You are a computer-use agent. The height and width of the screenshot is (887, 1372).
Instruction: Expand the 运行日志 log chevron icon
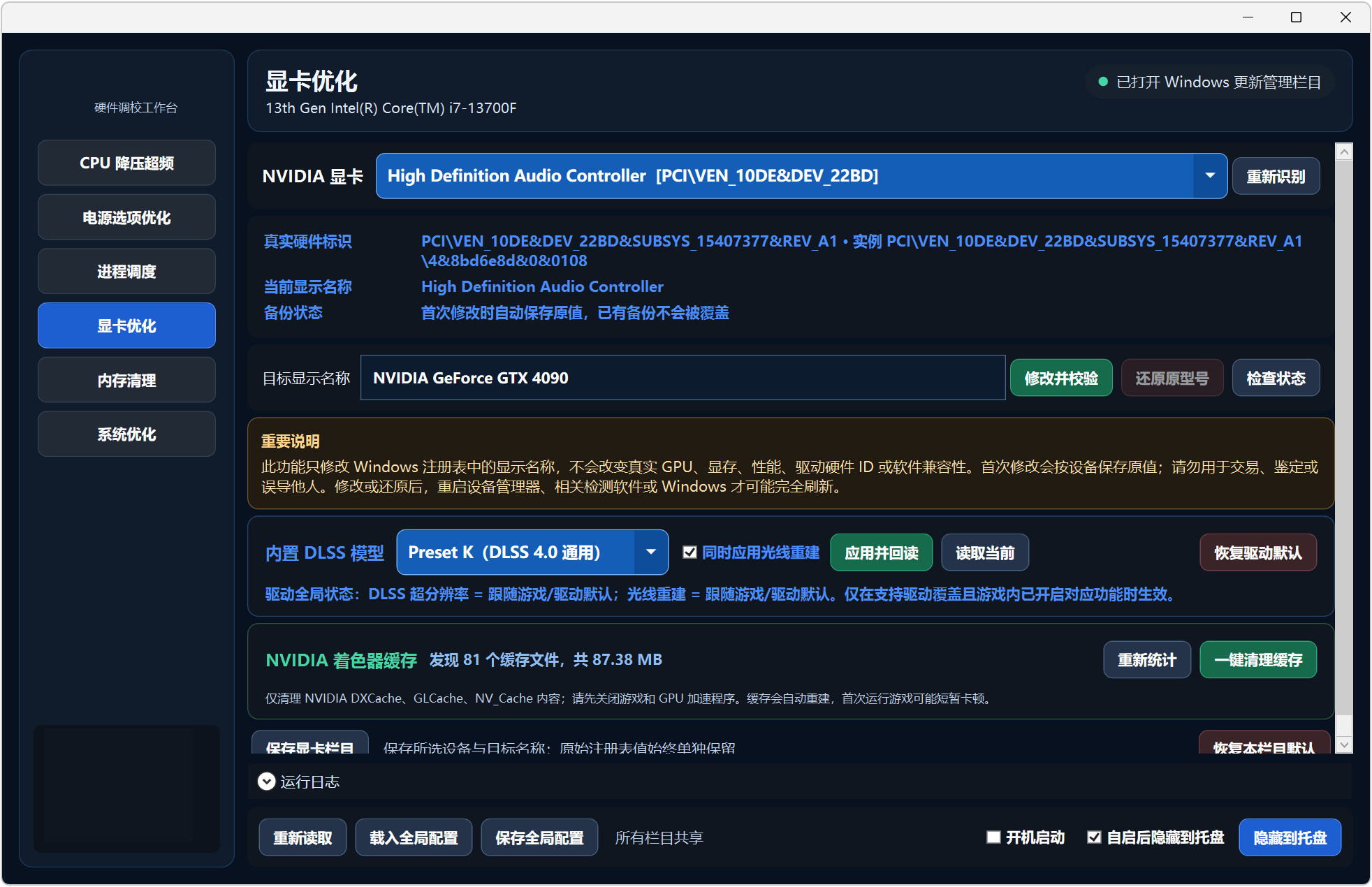click(x=266, y=782)
